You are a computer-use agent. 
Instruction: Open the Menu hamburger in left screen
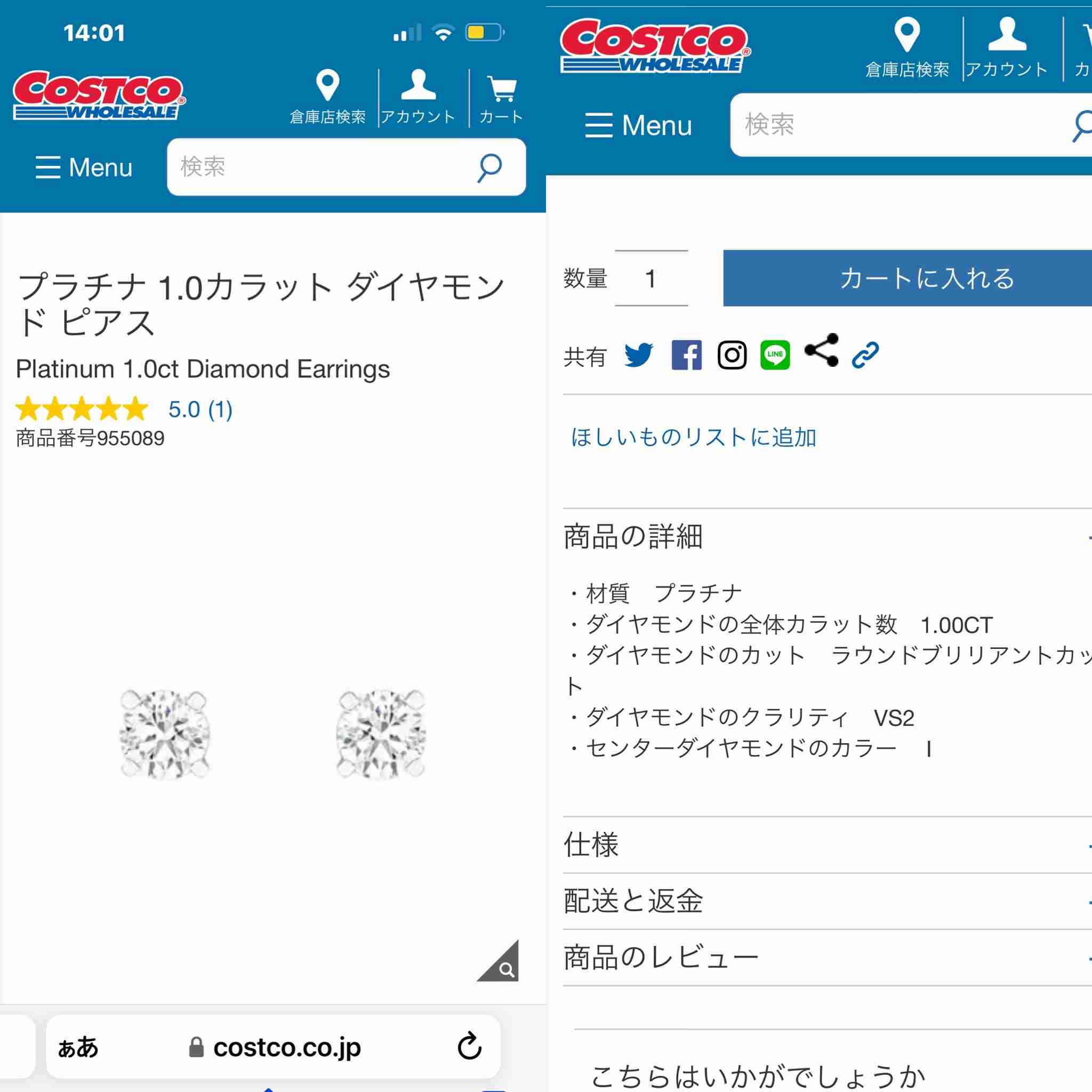pyautogui.click(x=84, y=167)
